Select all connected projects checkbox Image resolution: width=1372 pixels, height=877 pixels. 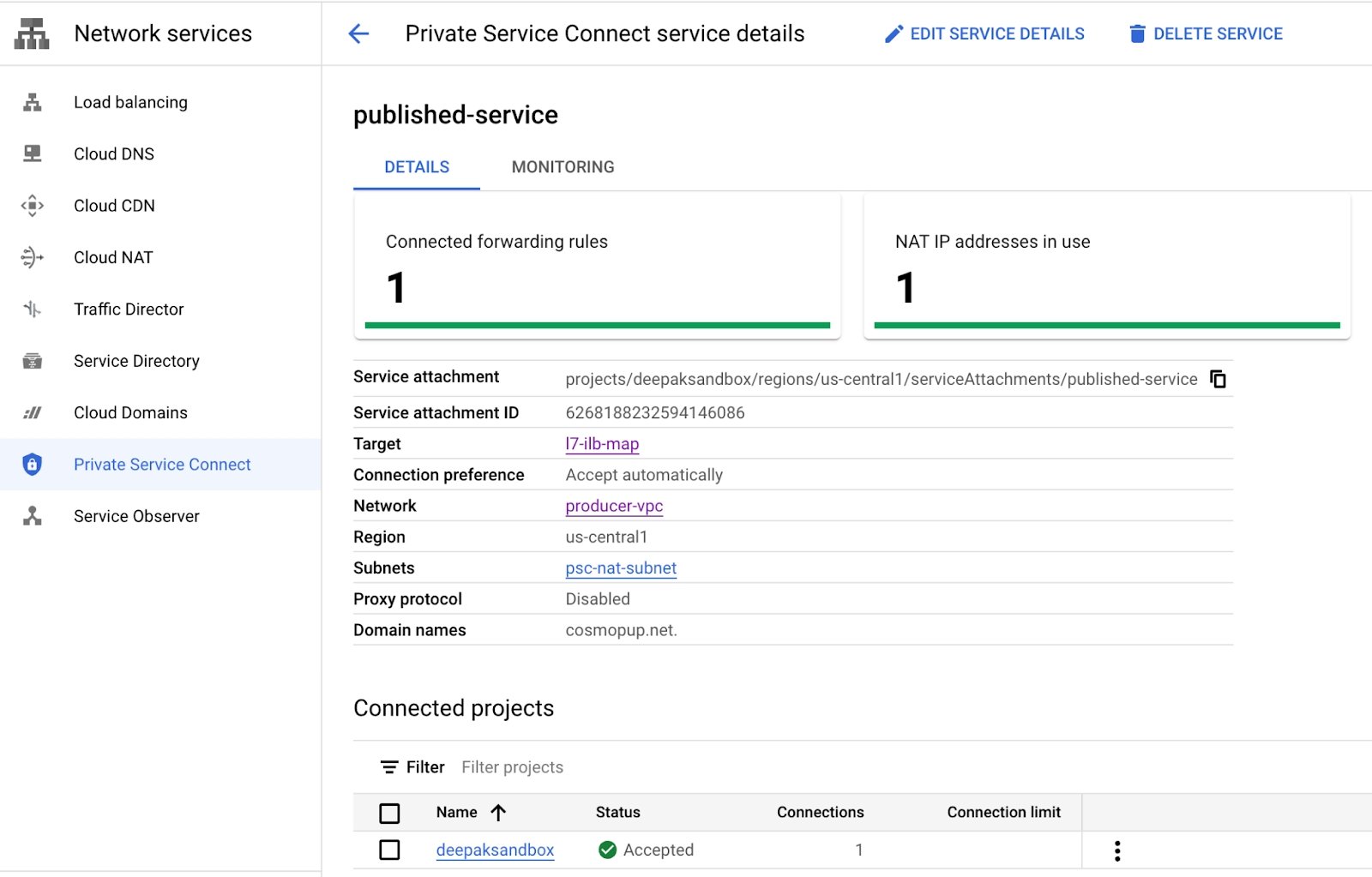[389, 813]
